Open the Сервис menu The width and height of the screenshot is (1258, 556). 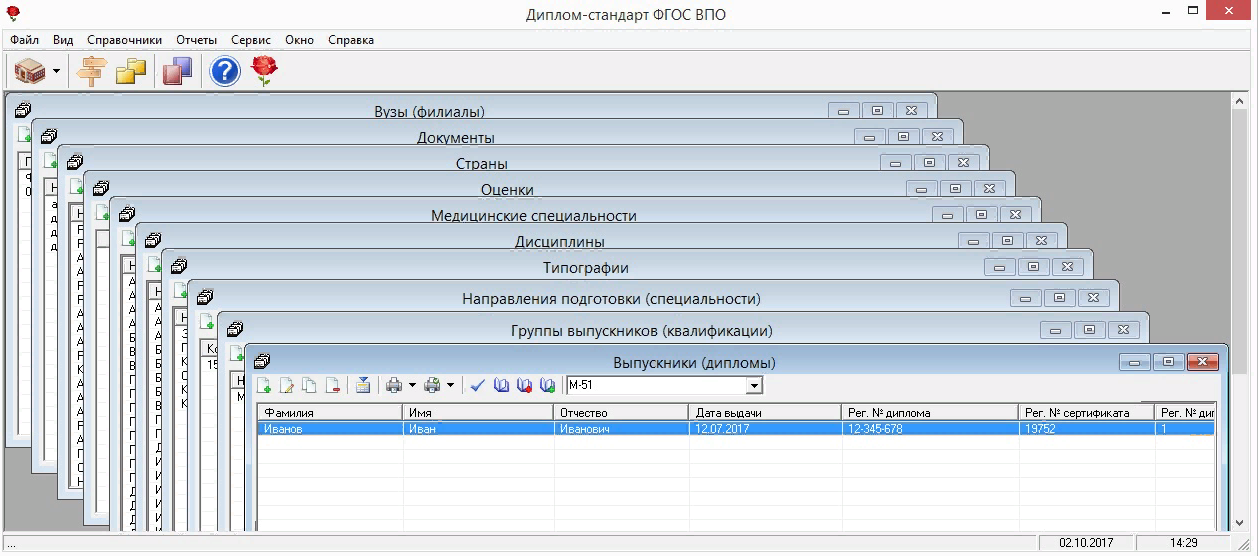(x=250, y=40)
